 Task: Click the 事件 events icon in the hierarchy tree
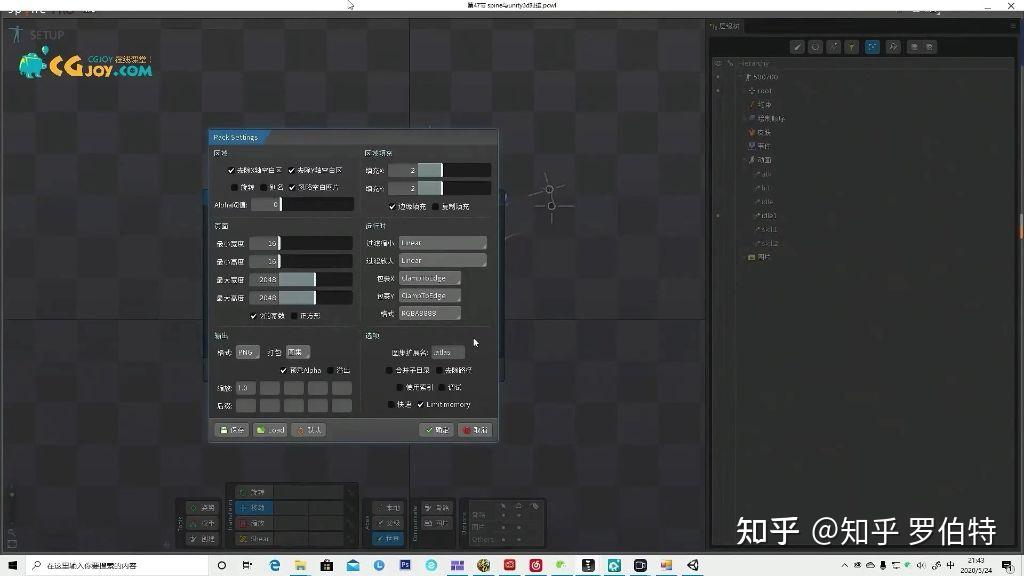[x=753, y=146]
